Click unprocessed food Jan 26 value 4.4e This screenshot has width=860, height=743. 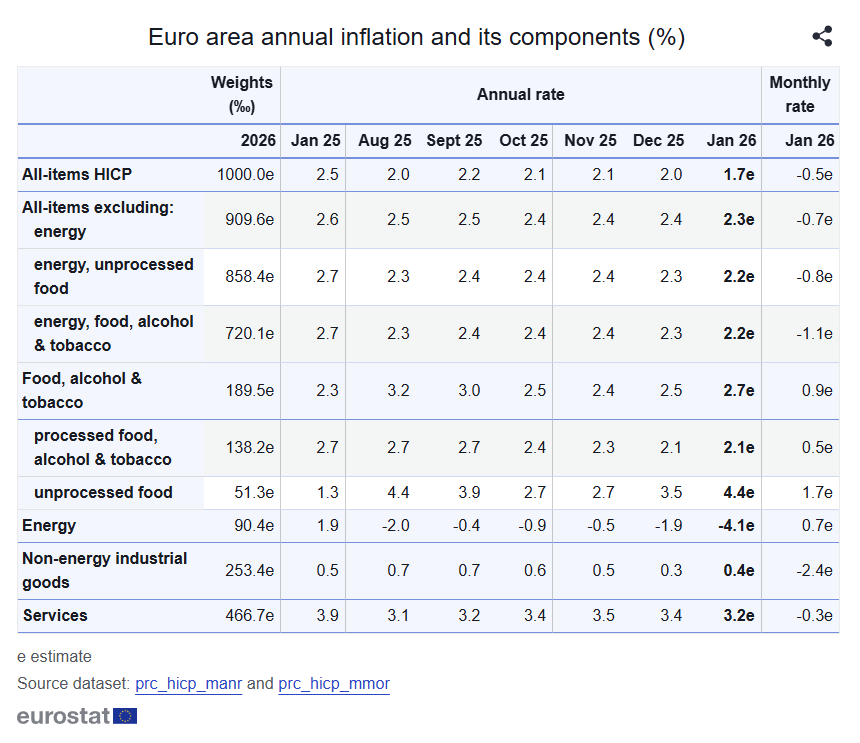pyautogui.click(x=738, y=492)
